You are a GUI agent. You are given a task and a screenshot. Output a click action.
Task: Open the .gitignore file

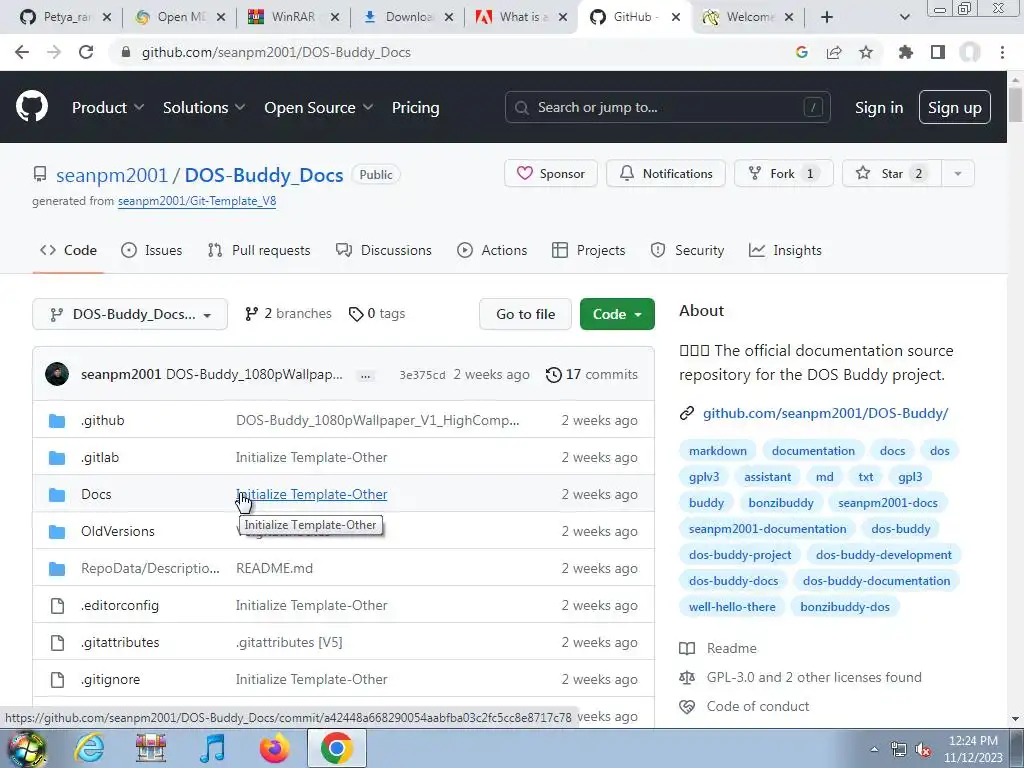click(110, 679)
